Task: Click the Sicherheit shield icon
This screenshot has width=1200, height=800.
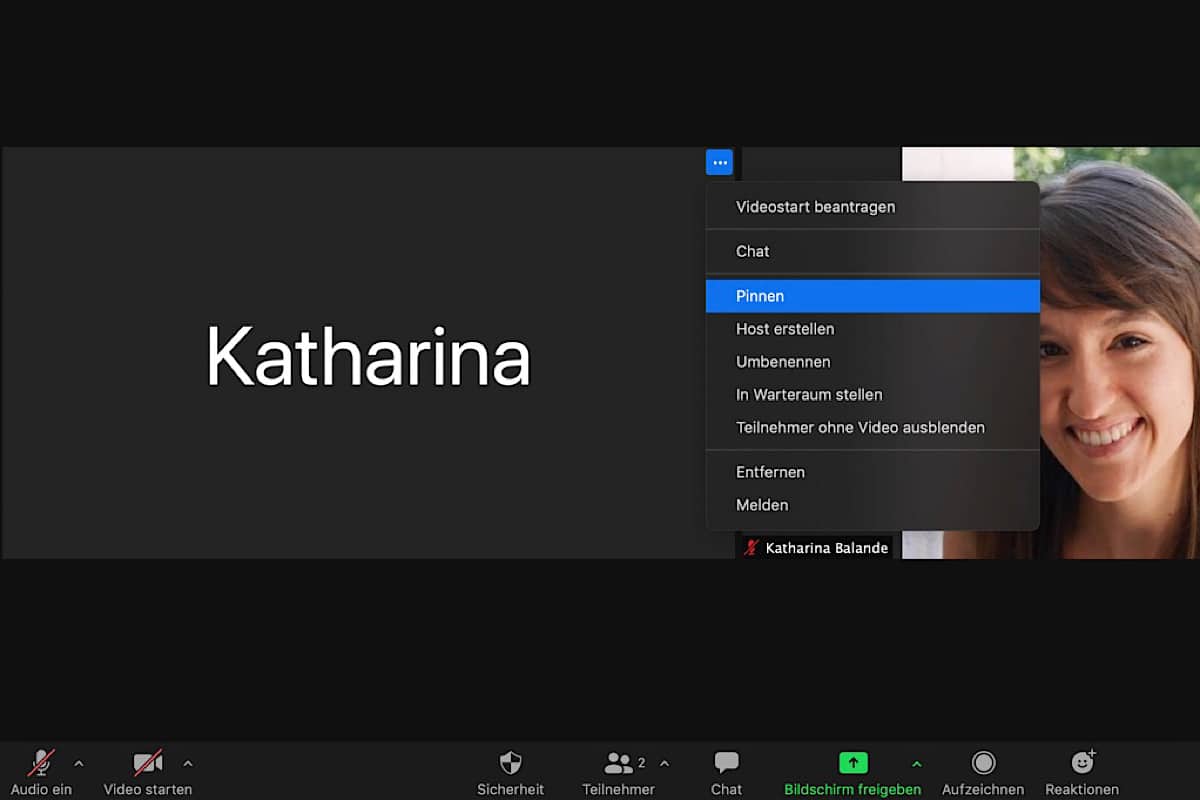Action: tap(510, 764)
